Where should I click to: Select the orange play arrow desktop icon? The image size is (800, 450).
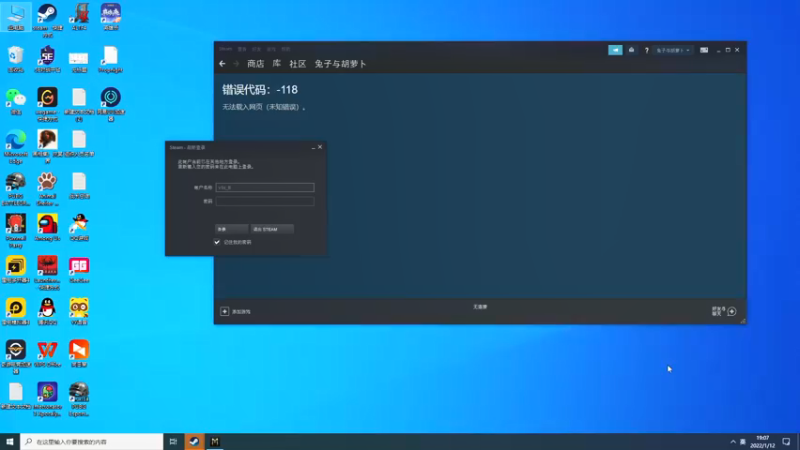(79, 353)
